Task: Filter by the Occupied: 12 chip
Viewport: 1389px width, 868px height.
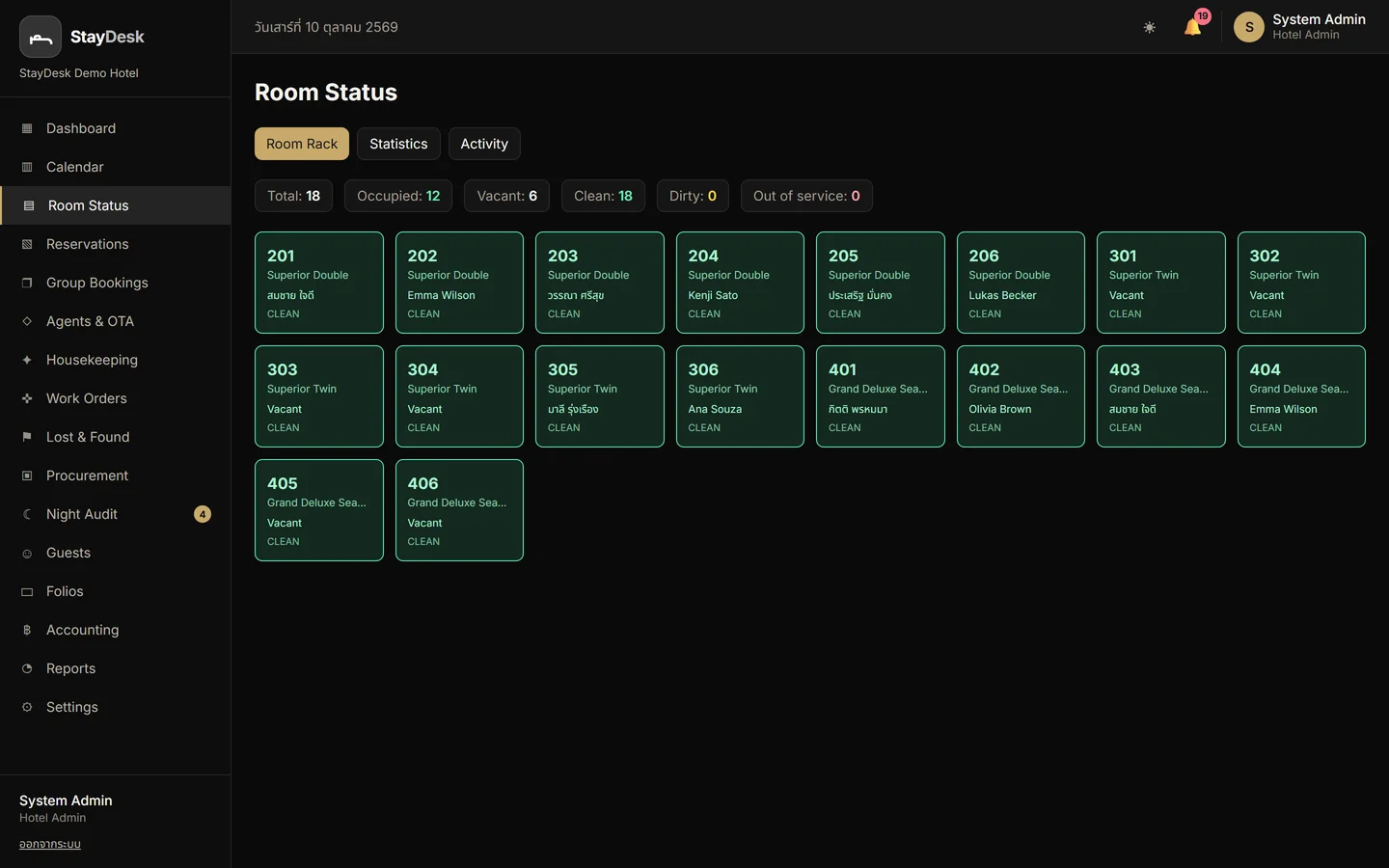Action: 398,196
